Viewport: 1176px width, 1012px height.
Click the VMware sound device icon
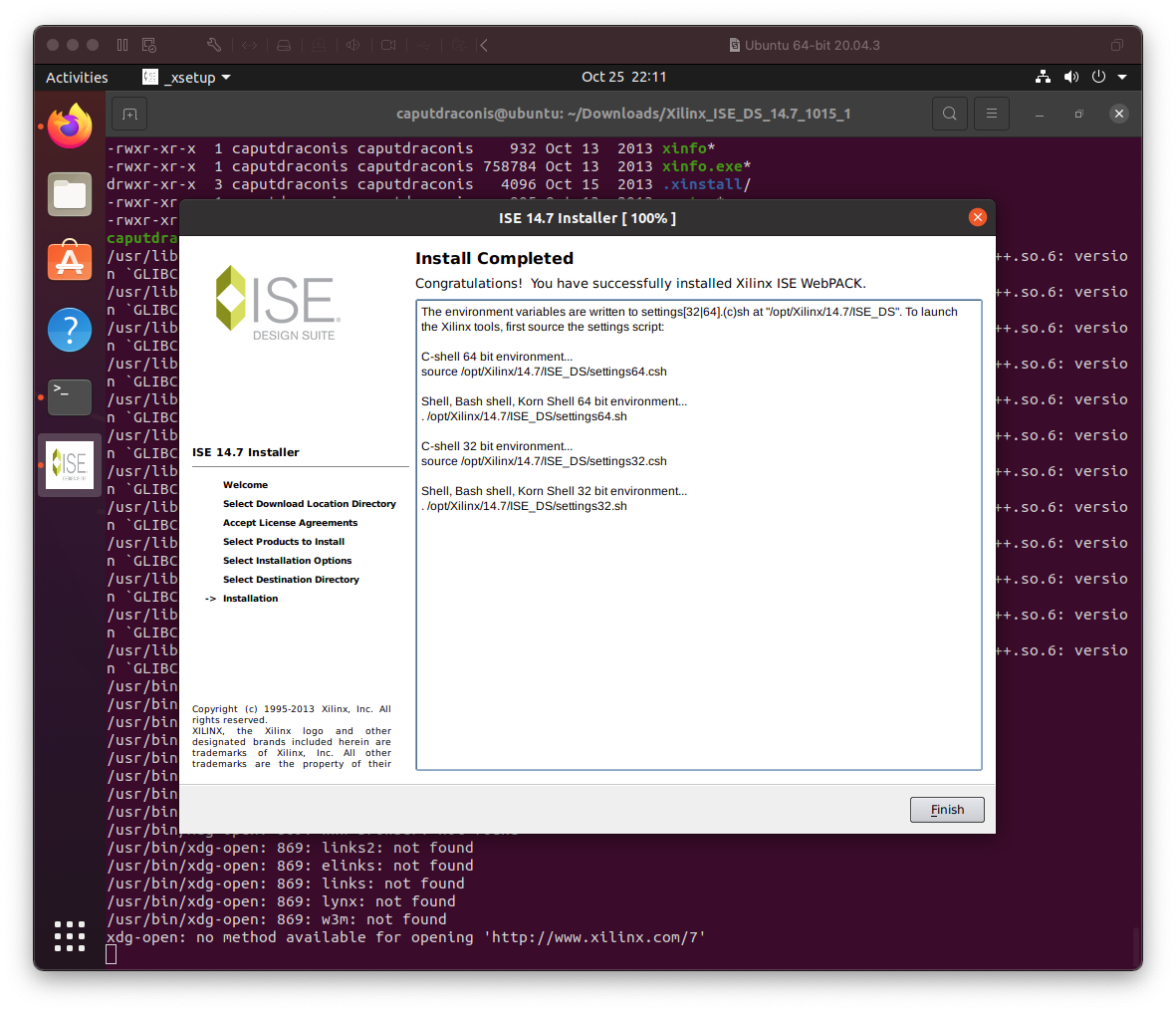click(x=353, y=45)
